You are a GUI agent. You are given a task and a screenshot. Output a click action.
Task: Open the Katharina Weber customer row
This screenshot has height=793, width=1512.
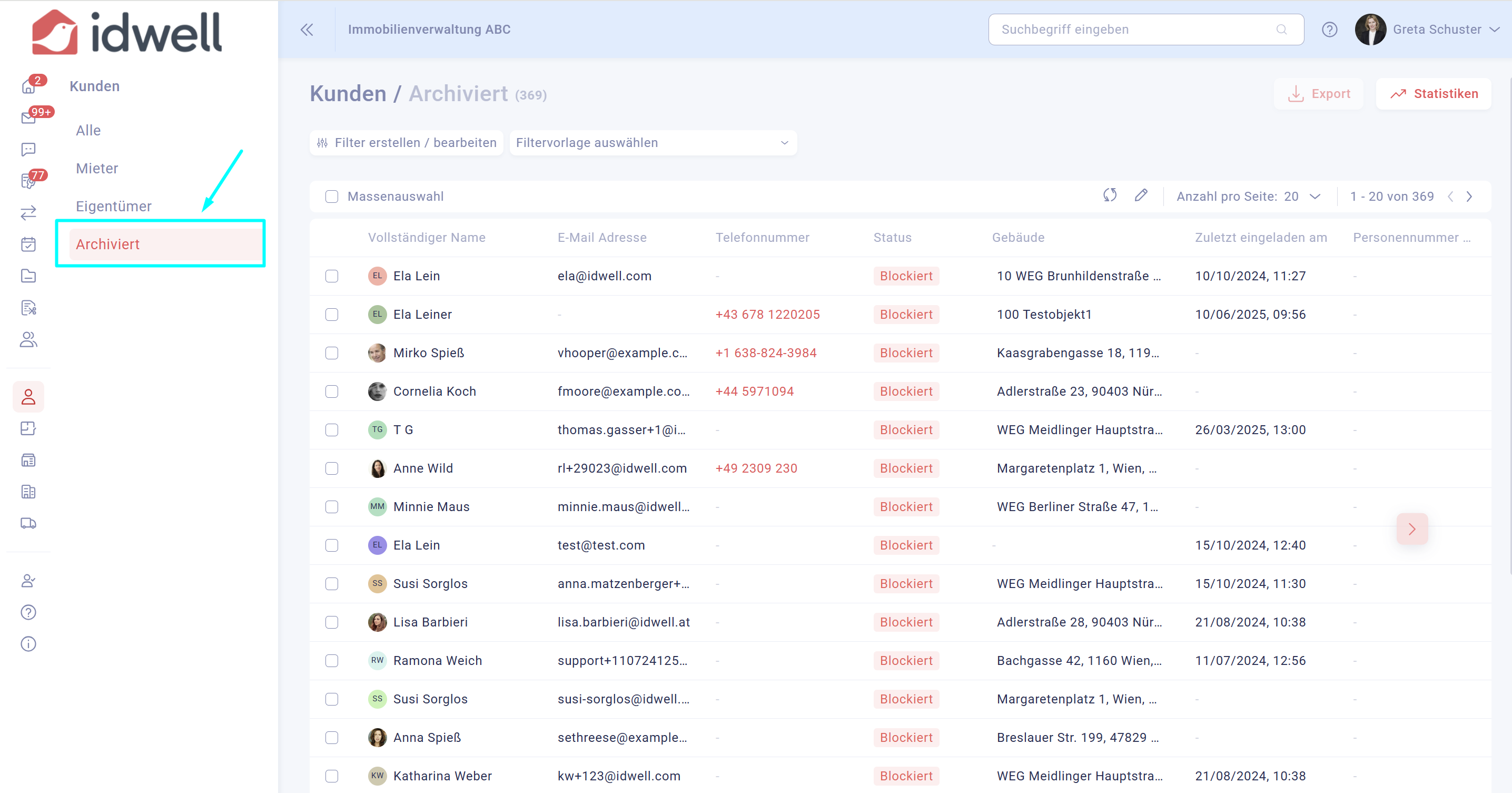901,776
